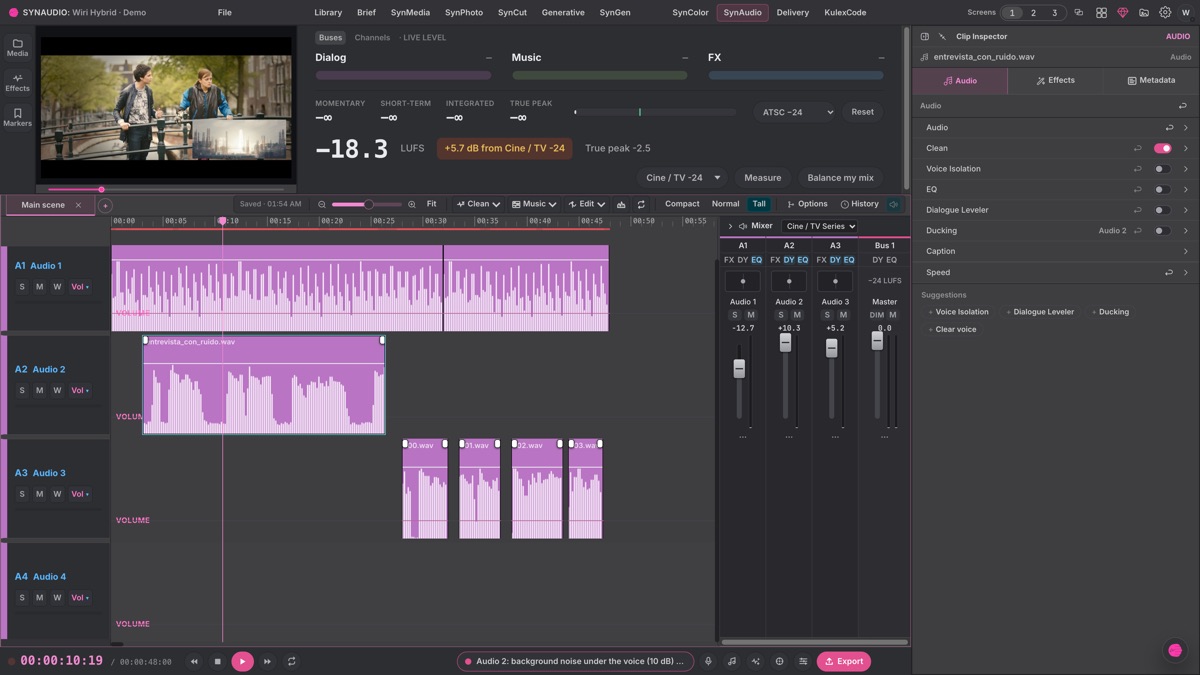The image size is (1200, 675).
Task: Expand the Caption row chevron
Action: [1186, 251]
